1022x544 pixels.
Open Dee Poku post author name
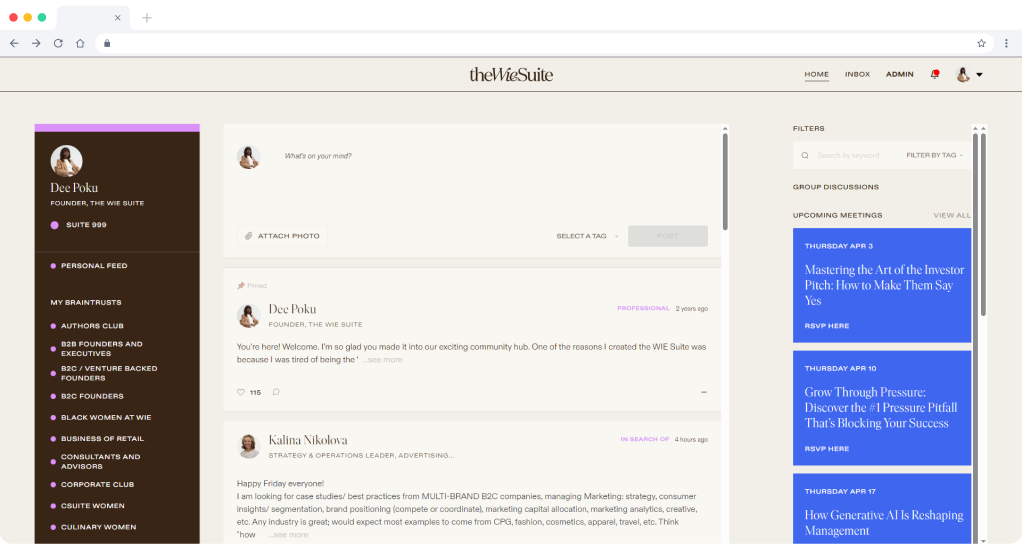click(x=292, y=309)
